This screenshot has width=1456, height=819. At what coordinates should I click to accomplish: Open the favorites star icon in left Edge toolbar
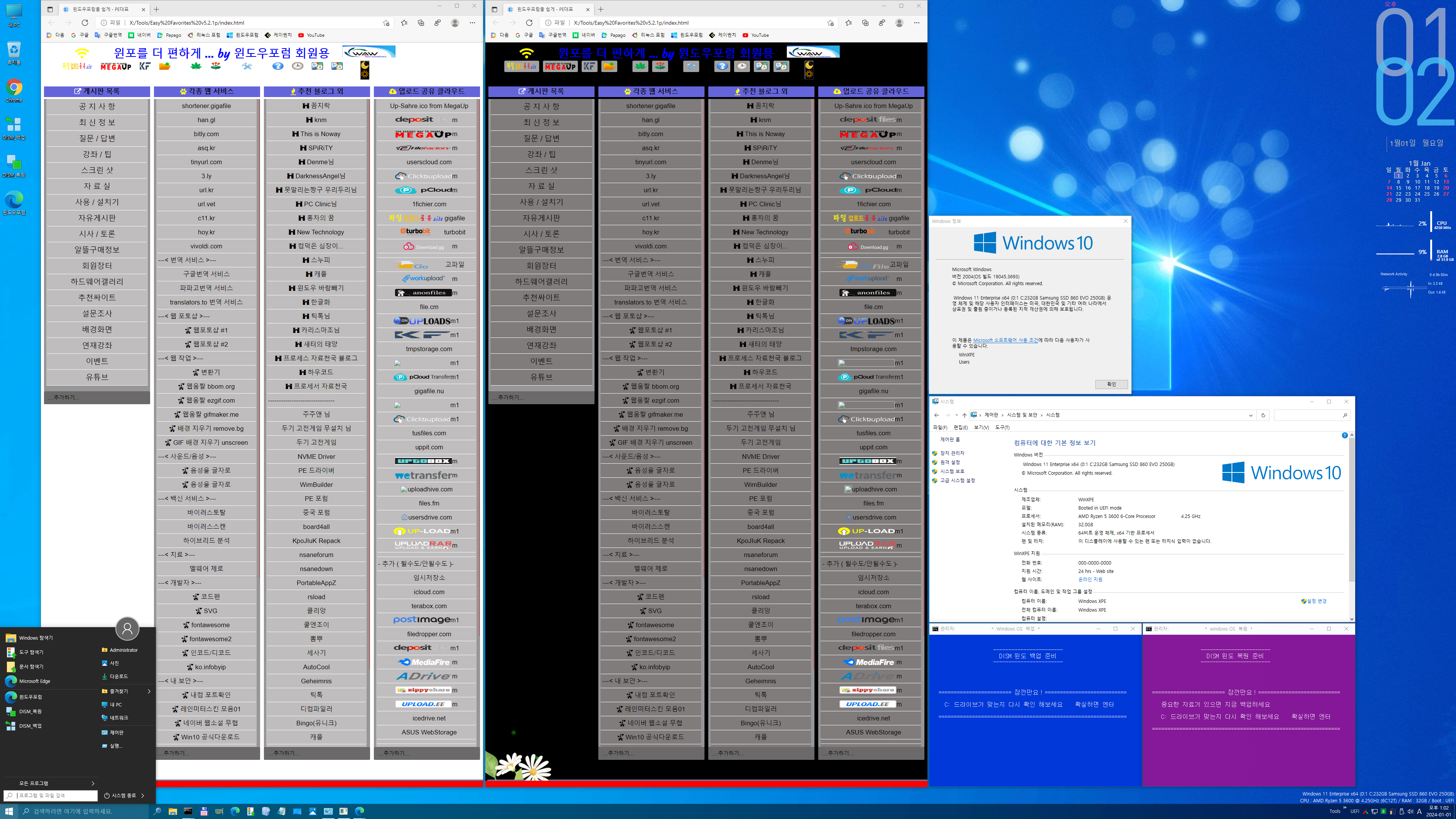click(403, 23)
